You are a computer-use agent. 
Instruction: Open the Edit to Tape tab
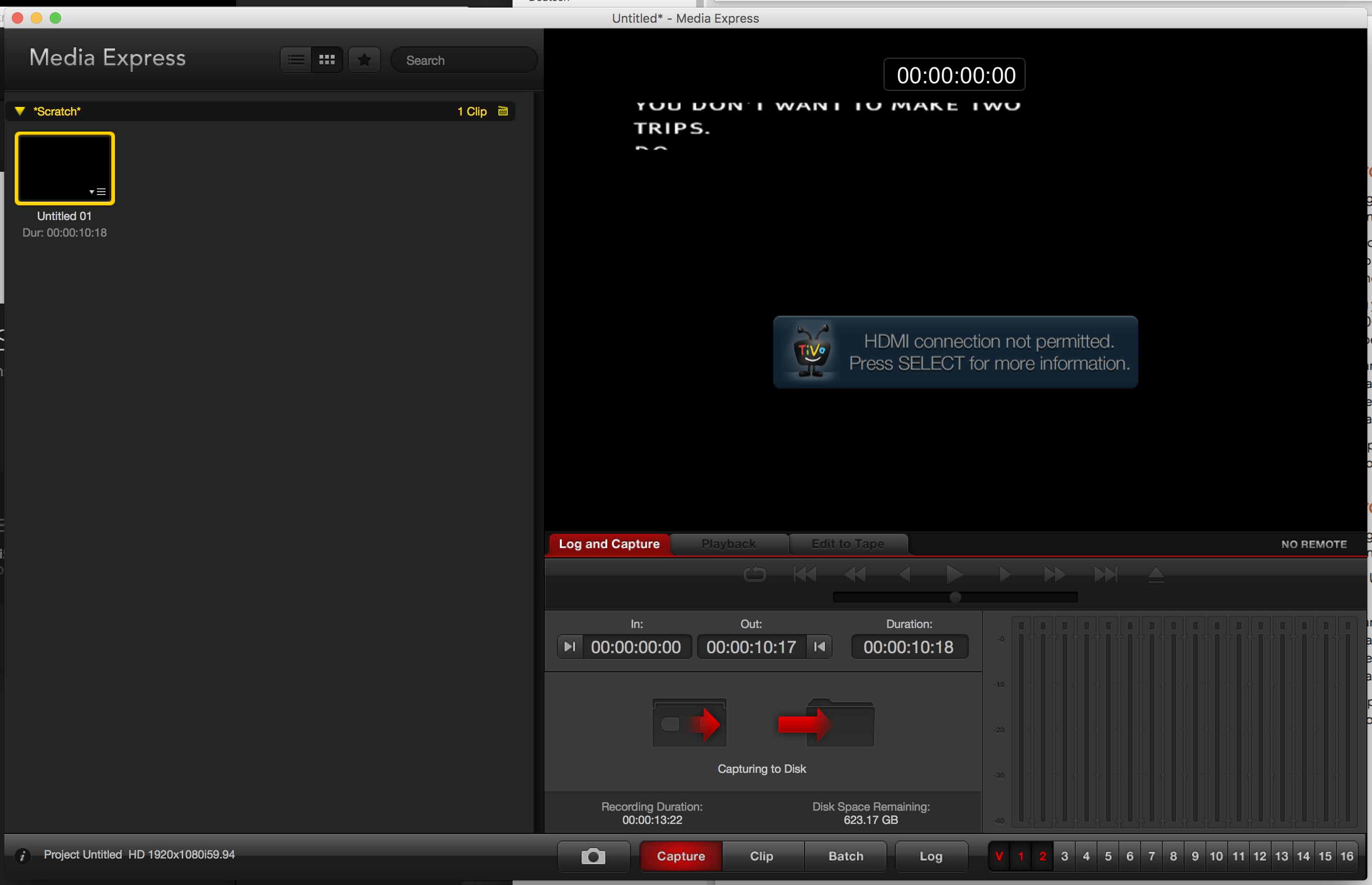tap(848, 544)
